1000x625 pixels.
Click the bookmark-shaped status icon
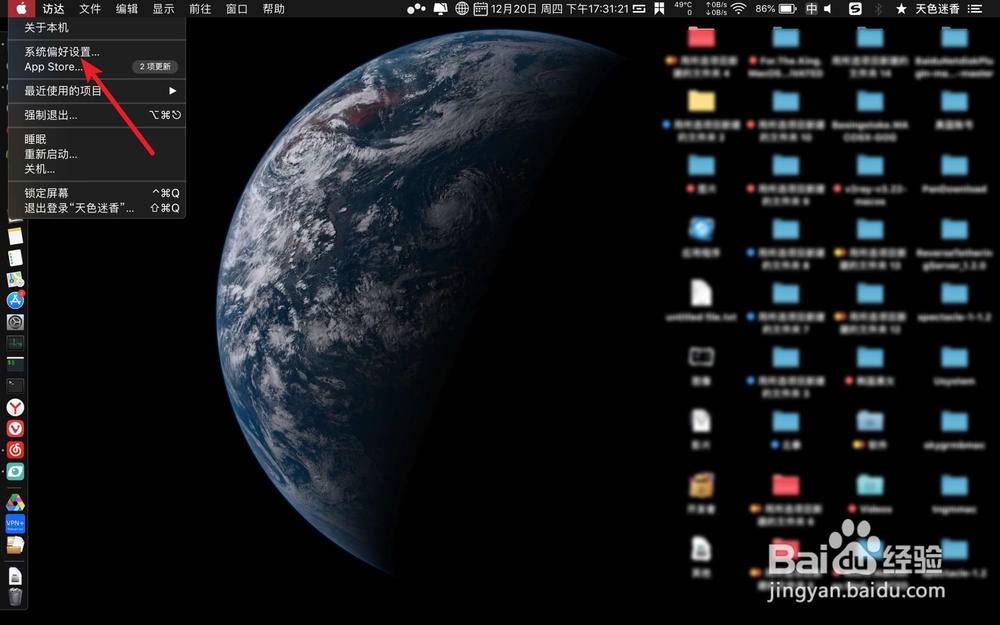pyautogui.click(x=659, y=8)
